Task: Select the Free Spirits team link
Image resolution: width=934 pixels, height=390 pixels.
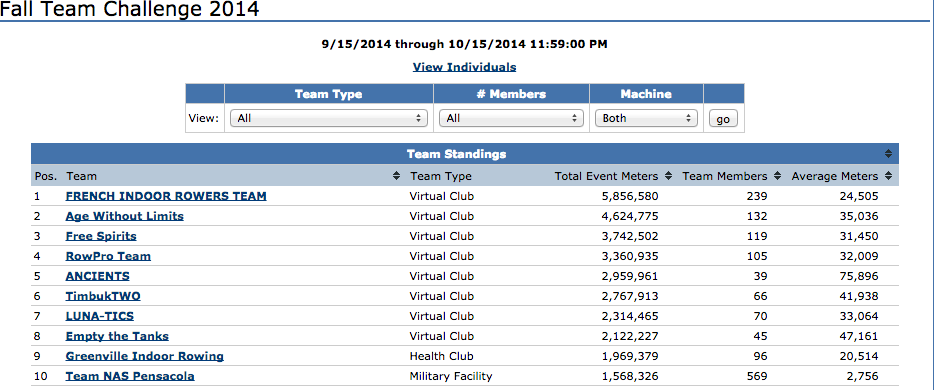Action: click(101, 236)
